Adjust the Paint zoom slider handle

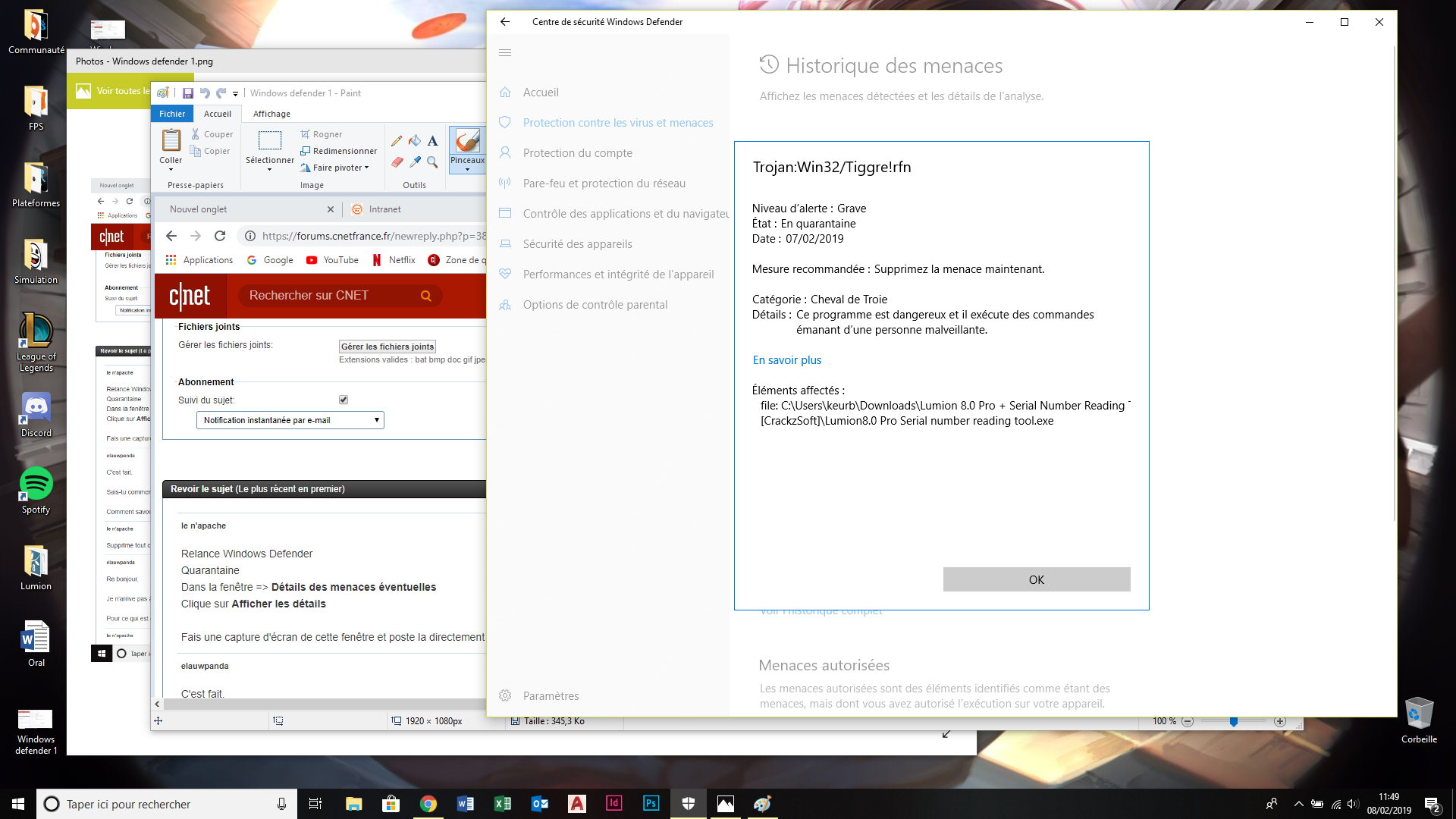[x=1234, y=722]
